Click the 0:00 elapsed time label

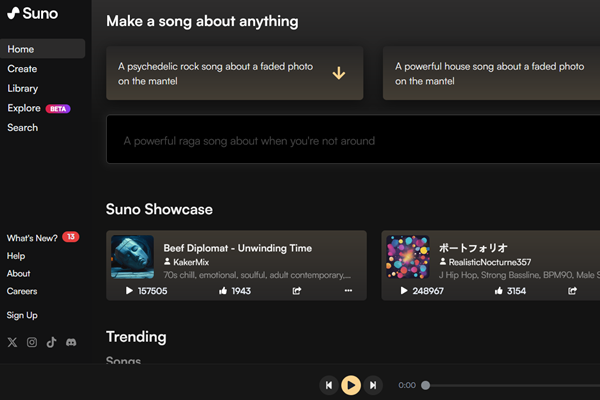[x=407, y=385]
